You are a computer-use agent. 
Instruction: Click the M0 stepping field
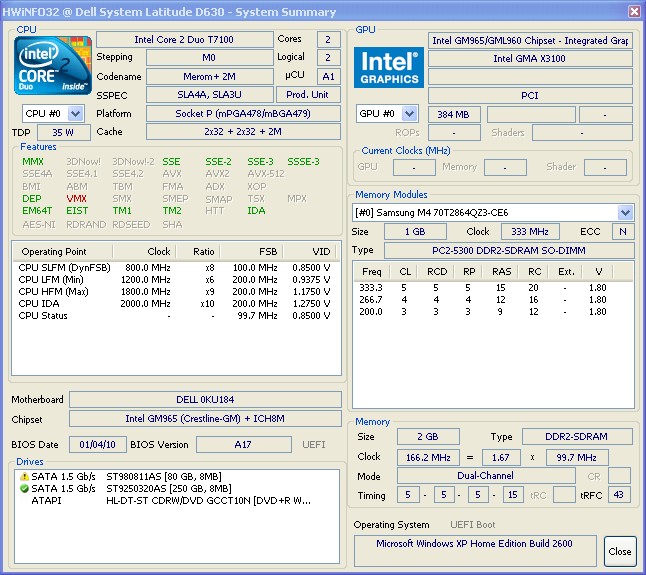click(x=209, y=58)
